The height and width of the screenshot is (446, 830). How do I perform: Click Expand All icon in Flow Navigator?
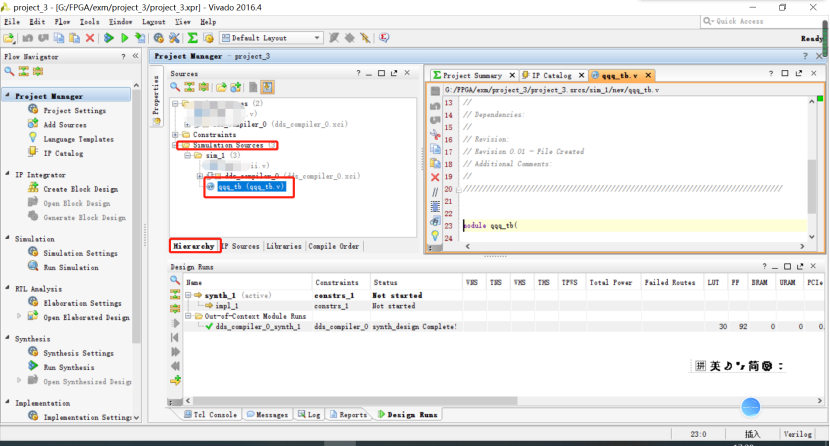pyautogui.click(x=38, y=71)
